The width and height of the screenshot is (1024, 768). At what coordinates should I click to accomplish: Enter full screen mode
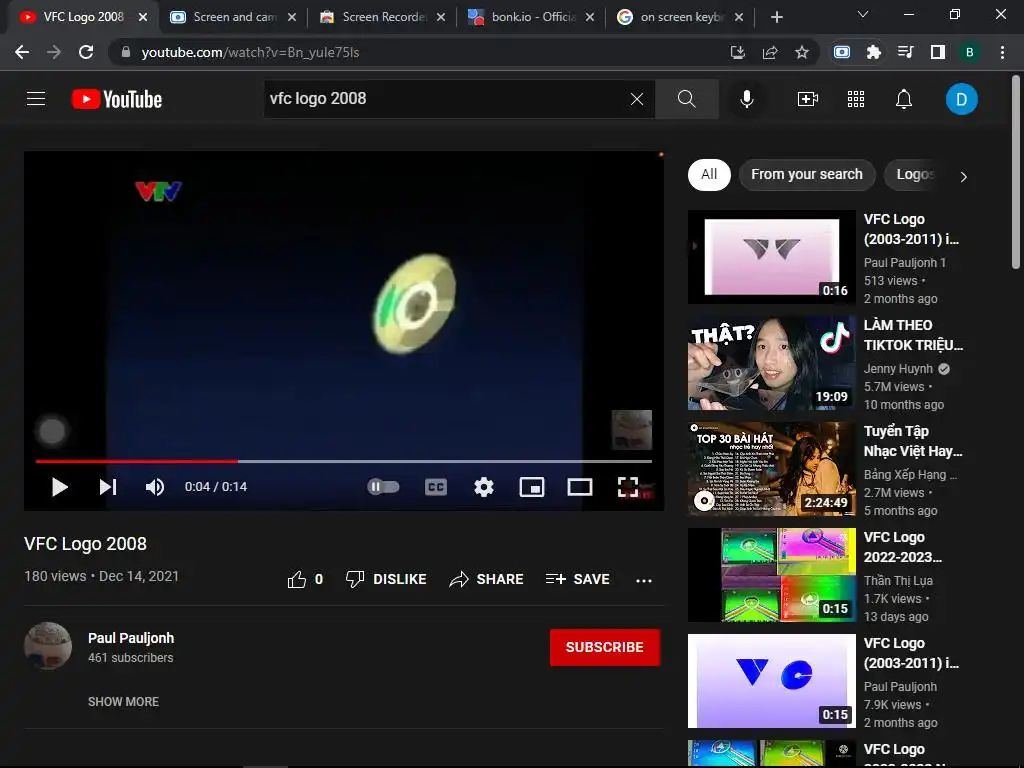(x=628, y=487)
